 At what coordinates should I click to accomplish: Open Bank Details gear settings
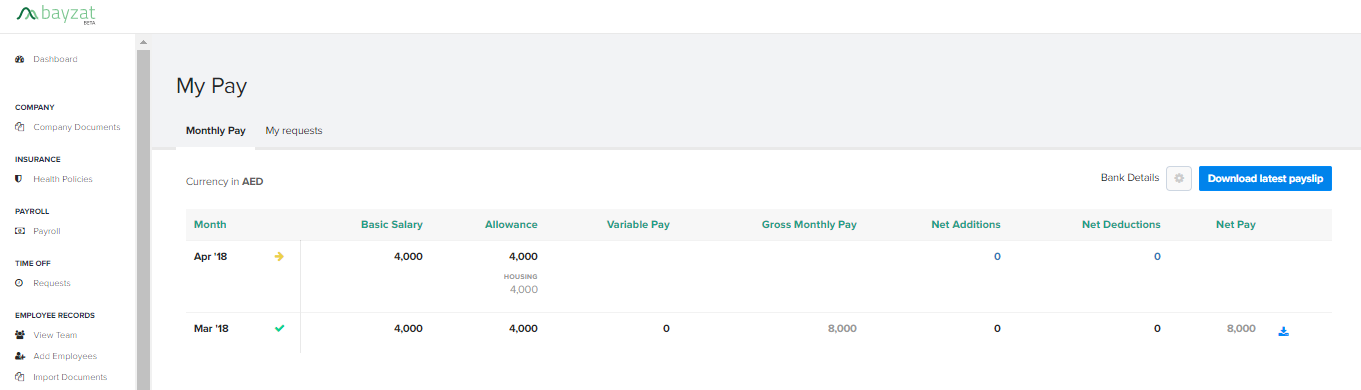click(x=1179, y=179)
